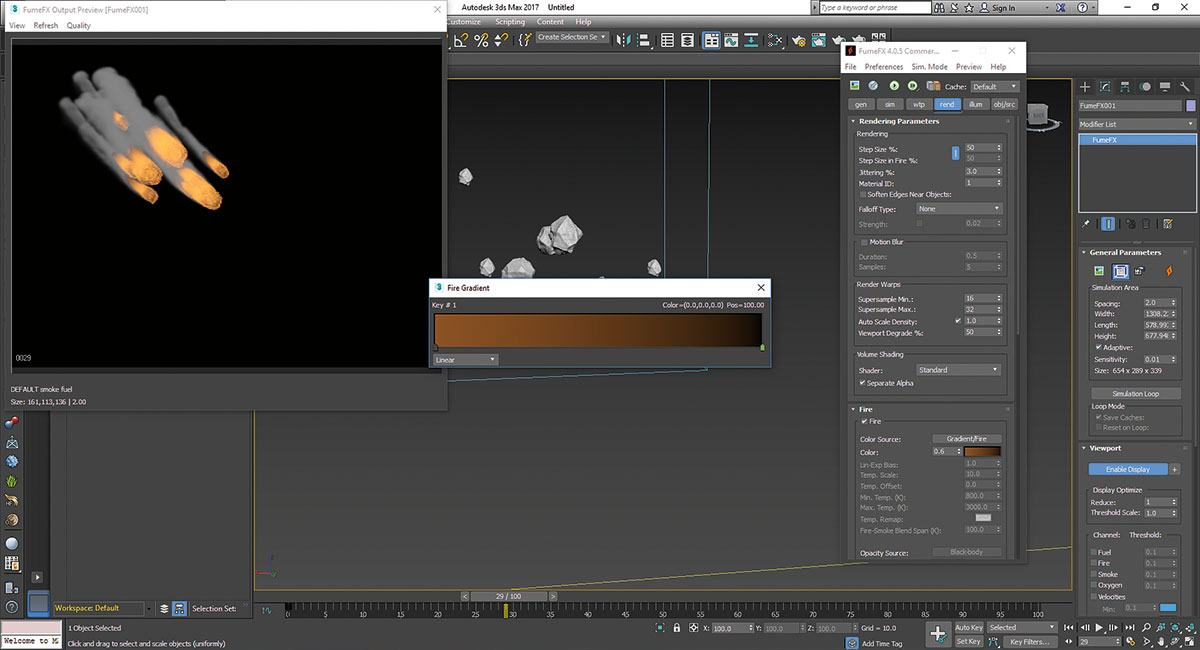Screen dimensions: 1200x650
Task: Open the Modify tab in command panel
Action: click(x=1105, y=87)
